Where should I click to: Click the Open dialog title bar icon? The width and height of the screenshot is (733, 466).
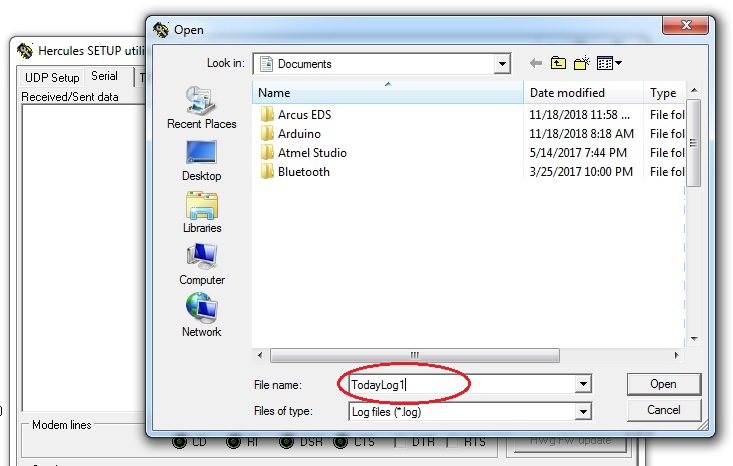[x=161, y=30]
